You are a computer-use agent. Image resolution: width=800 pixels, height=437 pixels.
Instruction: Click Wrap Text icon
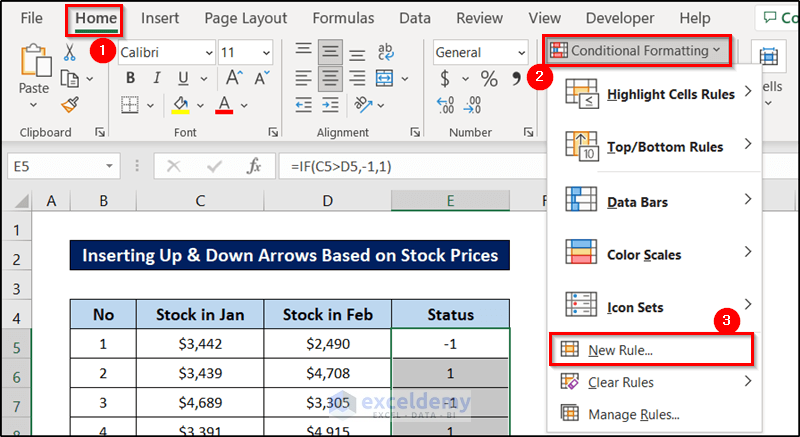(385, 52)
